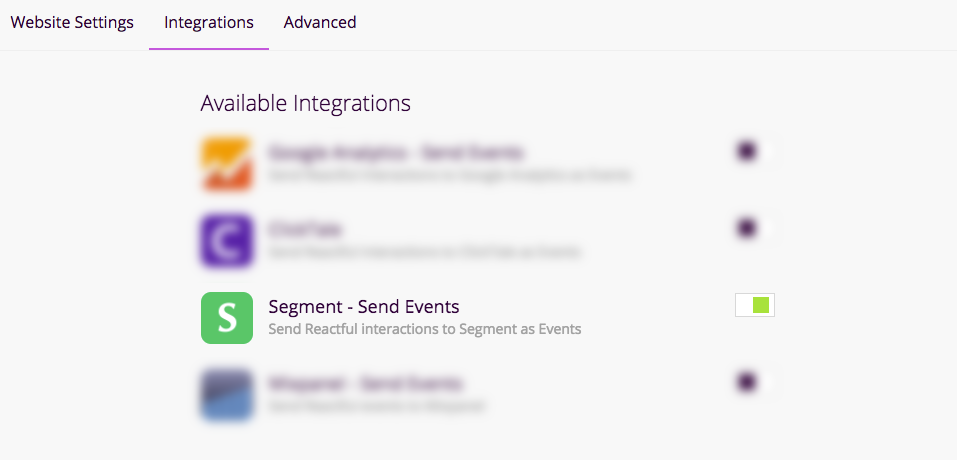Click the Mixpanel description text
This screenshot has height=460, width=957.
[x=376, y=406]
